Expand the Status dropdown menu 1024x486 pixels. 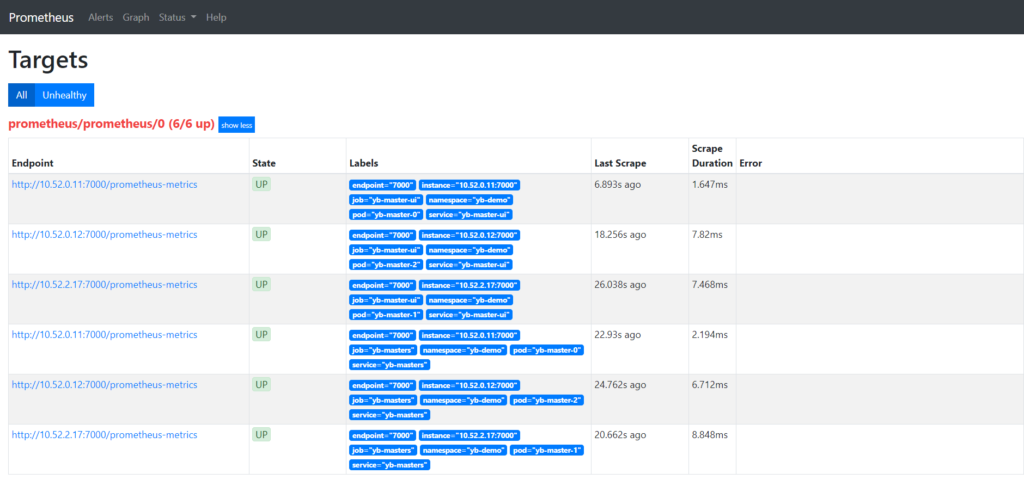(x=177, y=17)
